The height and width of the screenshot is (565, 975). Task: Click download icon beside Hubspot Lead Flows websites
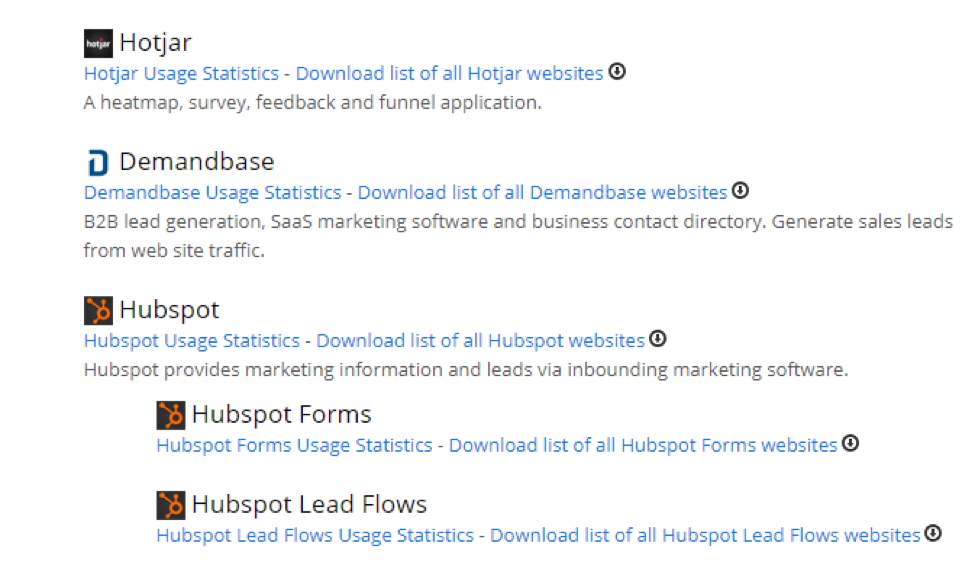pyautogui.click(x=933, y=533)
